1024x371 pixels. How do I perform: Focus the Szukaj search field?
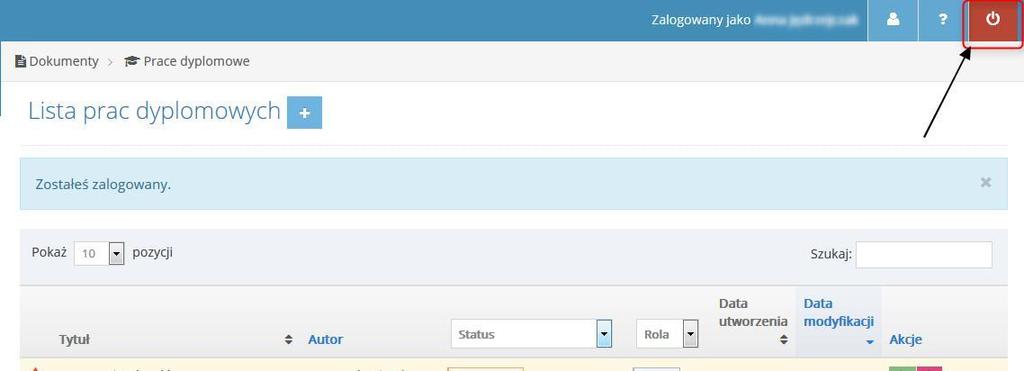point(923,255)
